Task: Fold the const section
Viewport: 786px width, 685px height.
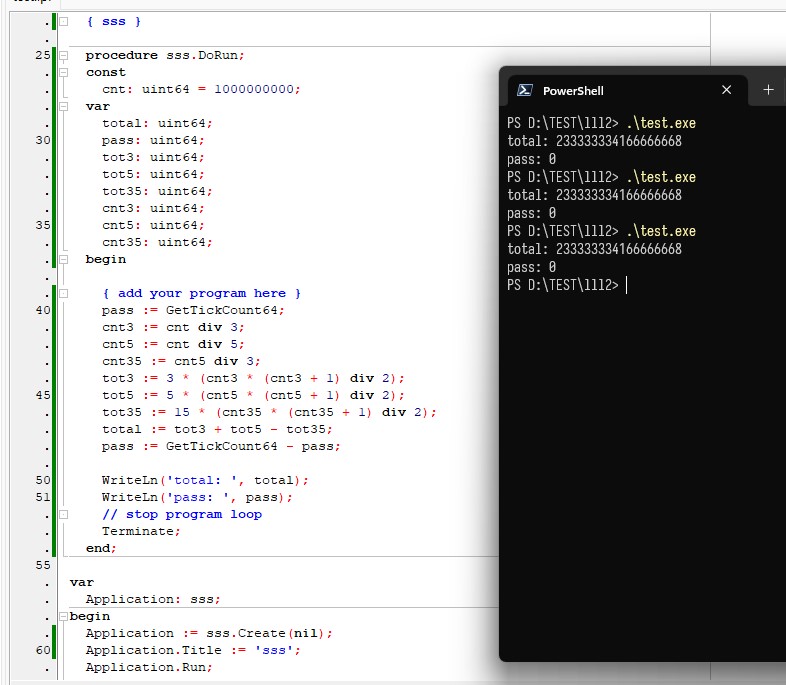Action: point(64,72)
